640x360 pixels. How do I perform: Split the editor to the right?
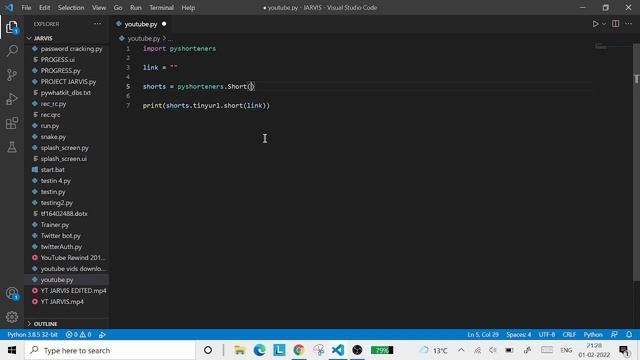click(616, 24)
